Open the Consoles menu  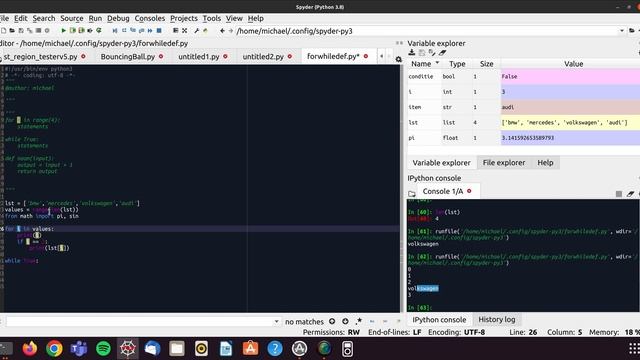(150, 18)
